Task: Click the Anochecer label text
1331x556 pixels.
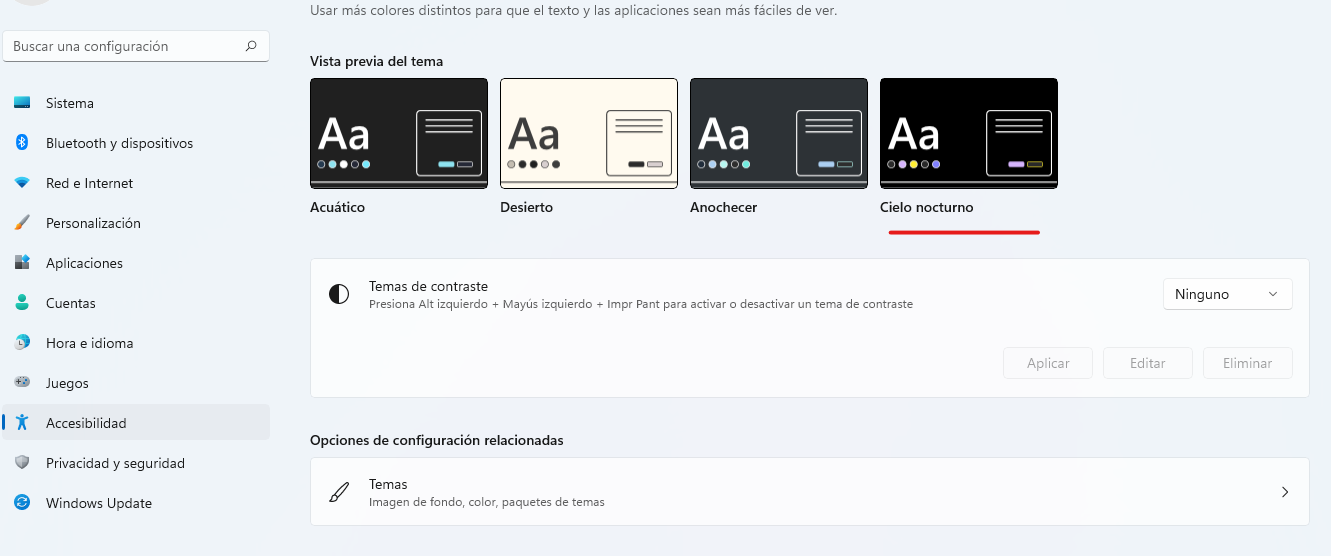Action: coord(723,207)
